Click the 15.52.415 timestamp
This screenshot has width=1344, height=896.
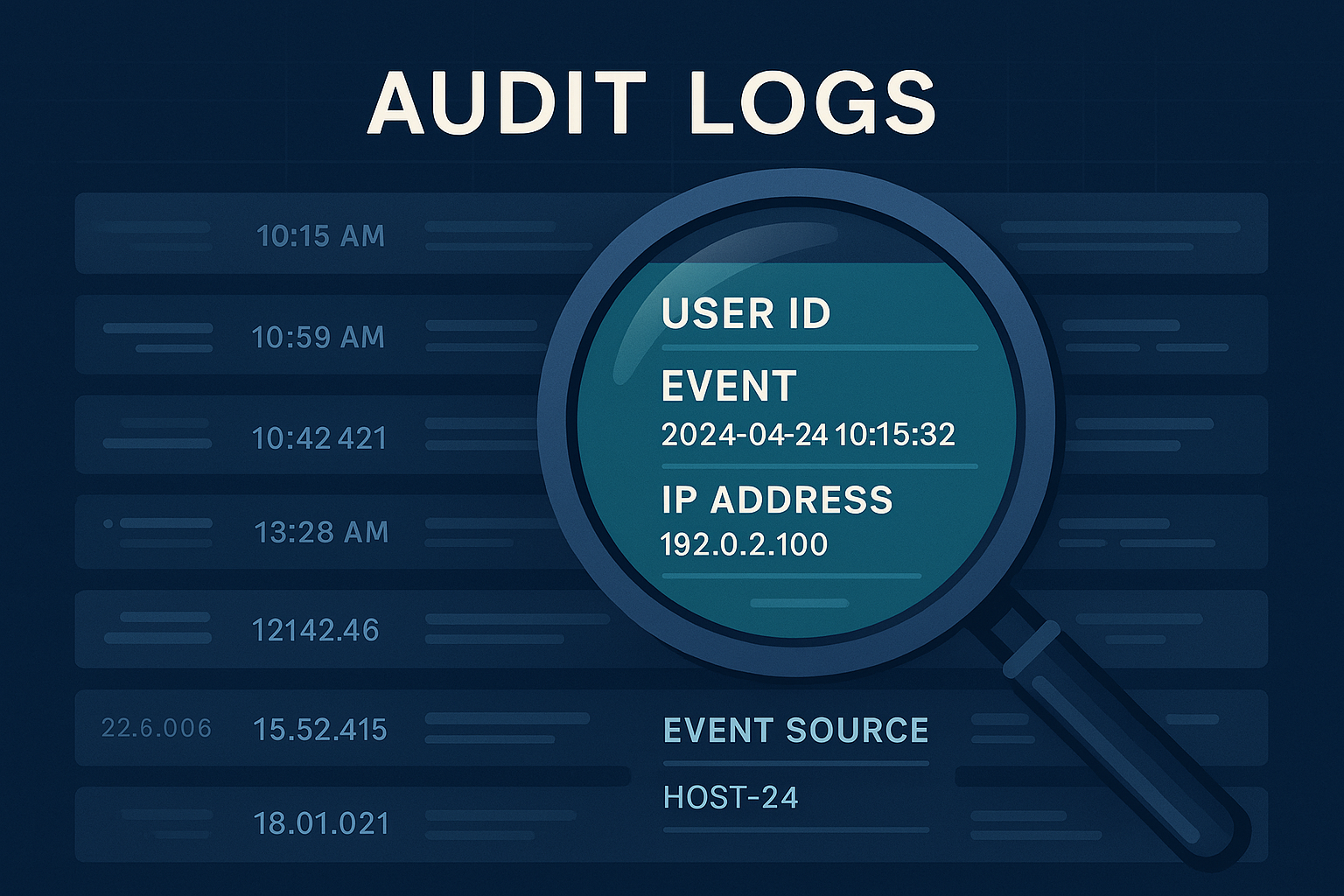click(x=319, y=730)
